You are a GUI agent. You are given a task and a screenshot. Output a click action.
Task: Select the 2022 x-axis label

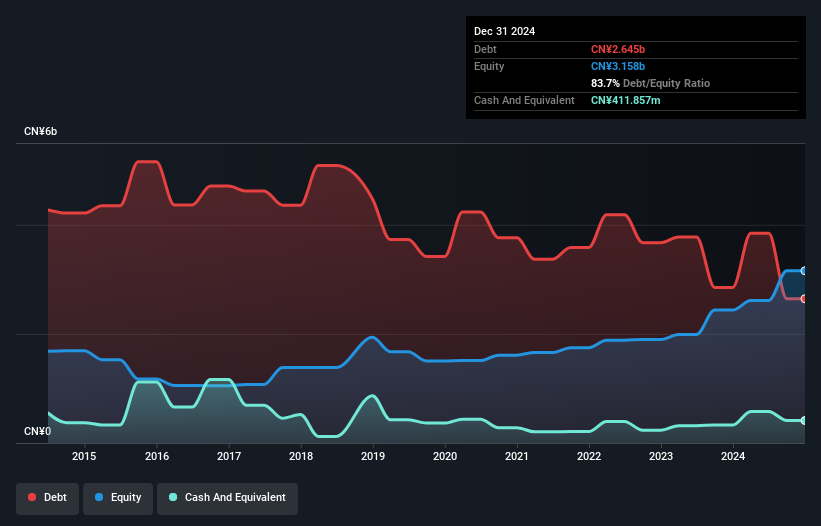(589, 456)
